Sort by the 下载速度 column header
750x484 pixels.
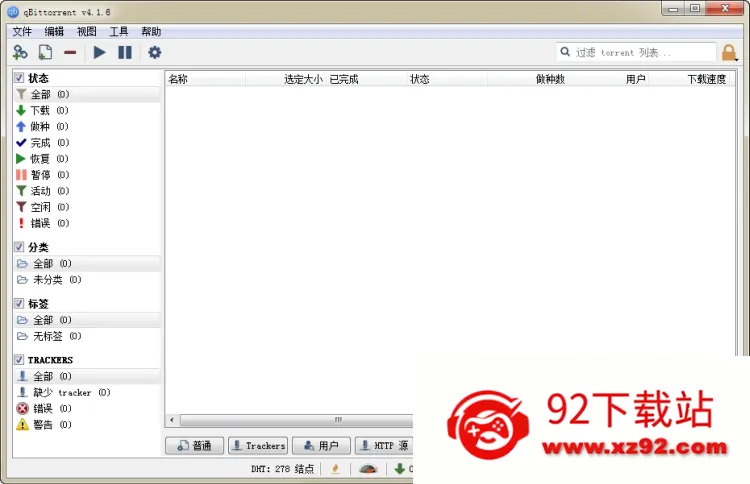pyautogui.click(x=689, y=79)
